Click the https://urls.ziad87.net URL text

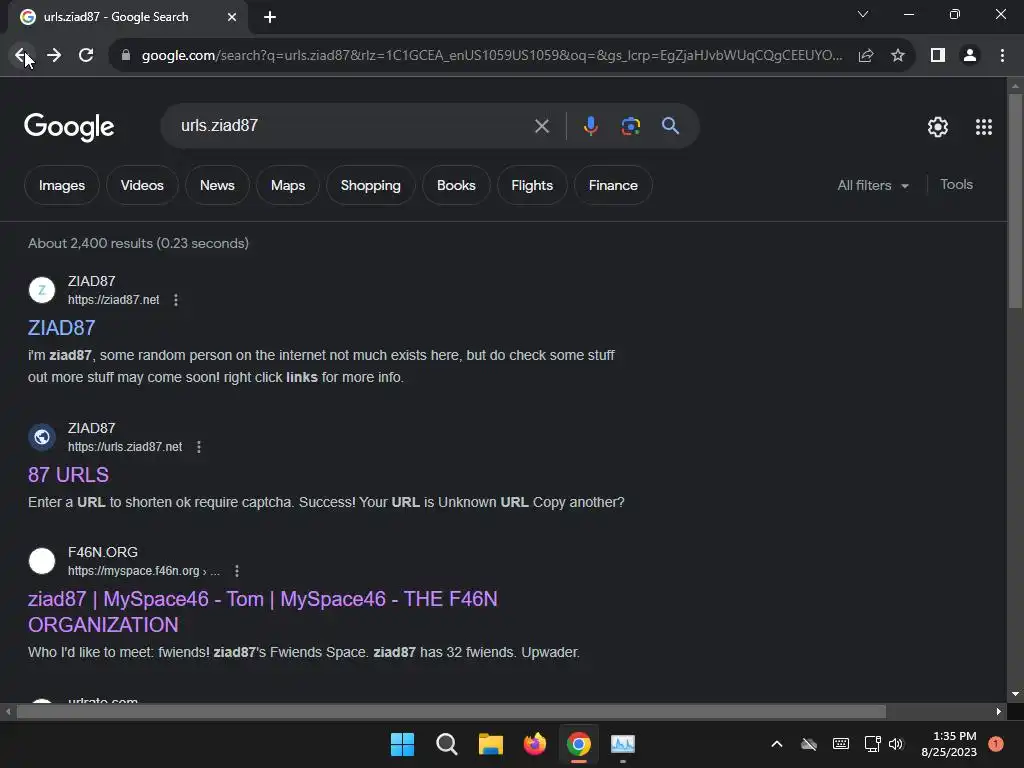[125, 447]
